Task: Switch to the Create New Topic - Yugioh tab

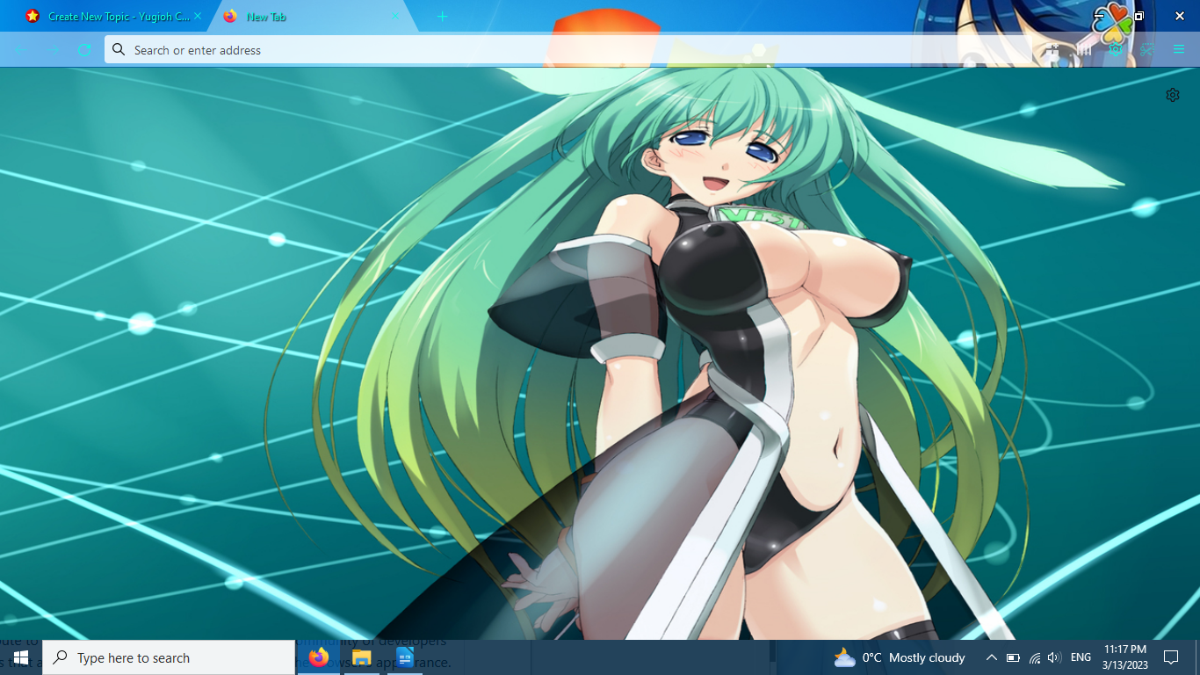Action: point(113,17)
